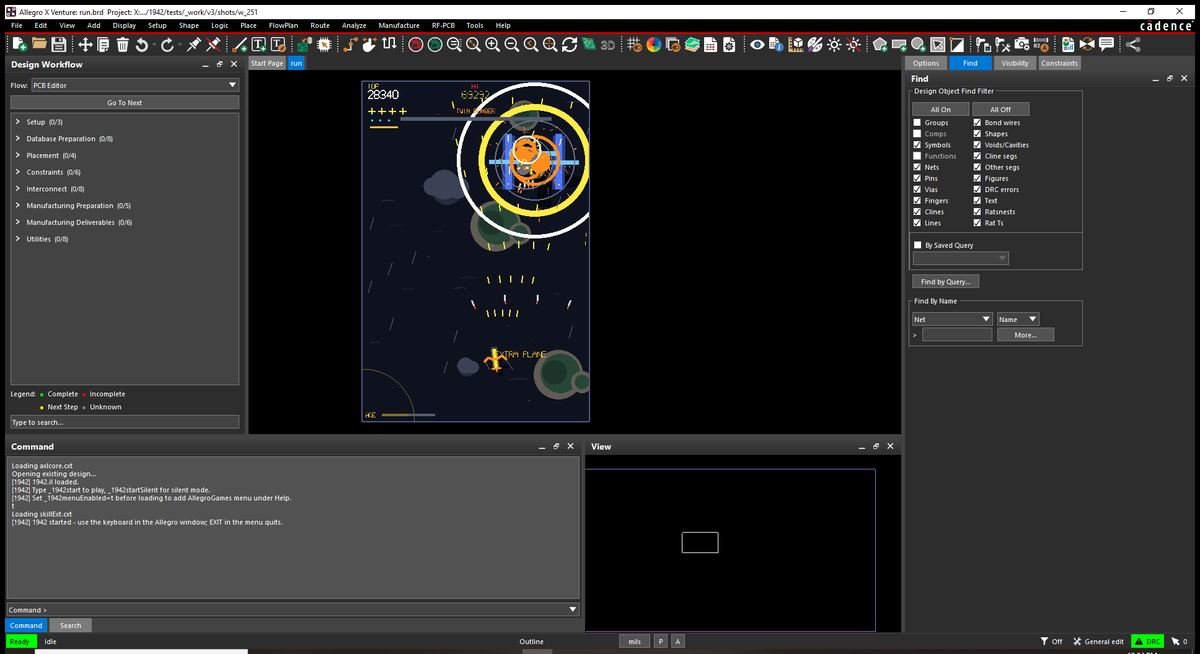Disable the DRC errors filter

point(977,189)
